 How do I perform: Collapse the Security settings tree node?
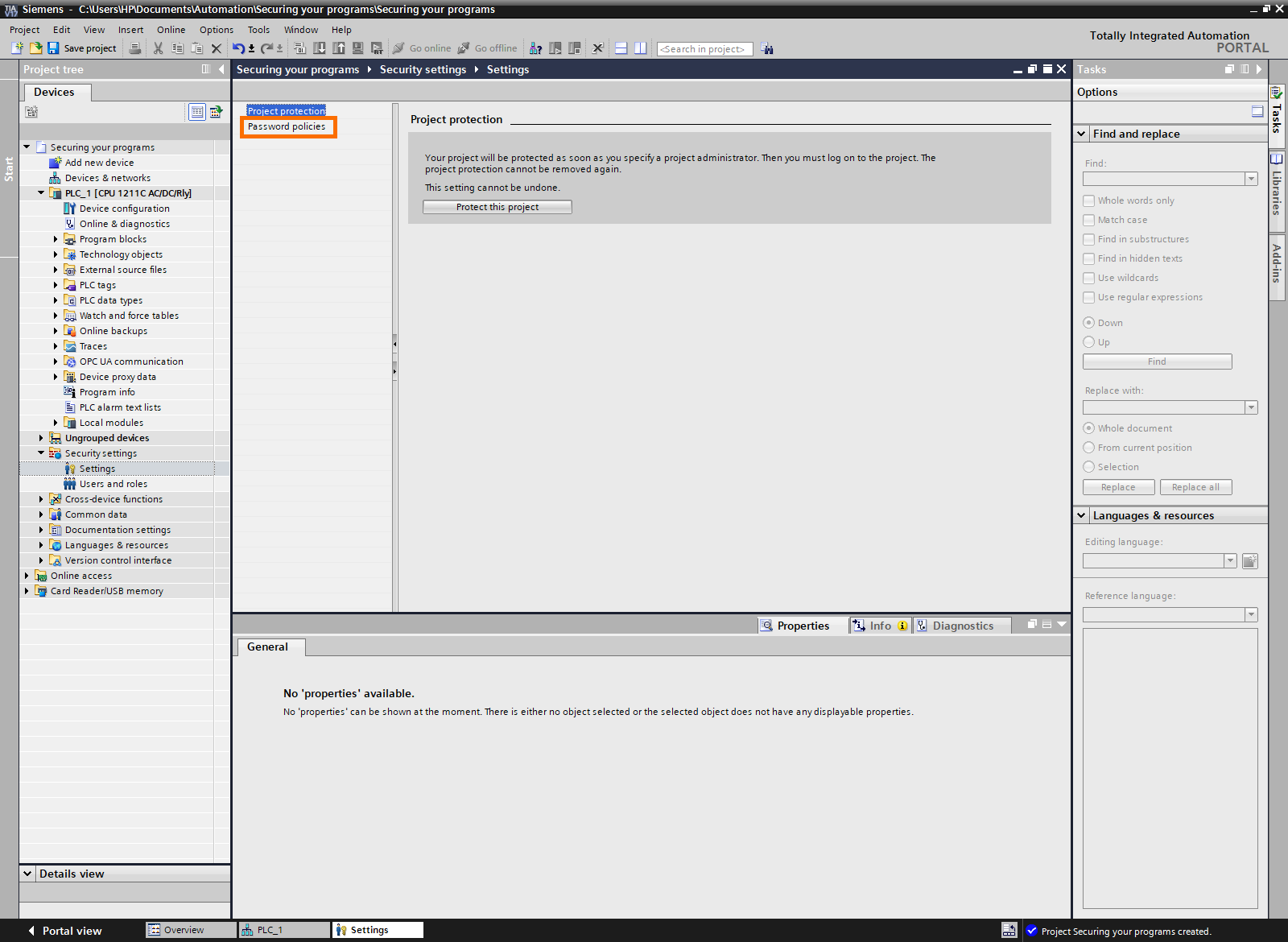pyautogui.click(x=41, y=452)
